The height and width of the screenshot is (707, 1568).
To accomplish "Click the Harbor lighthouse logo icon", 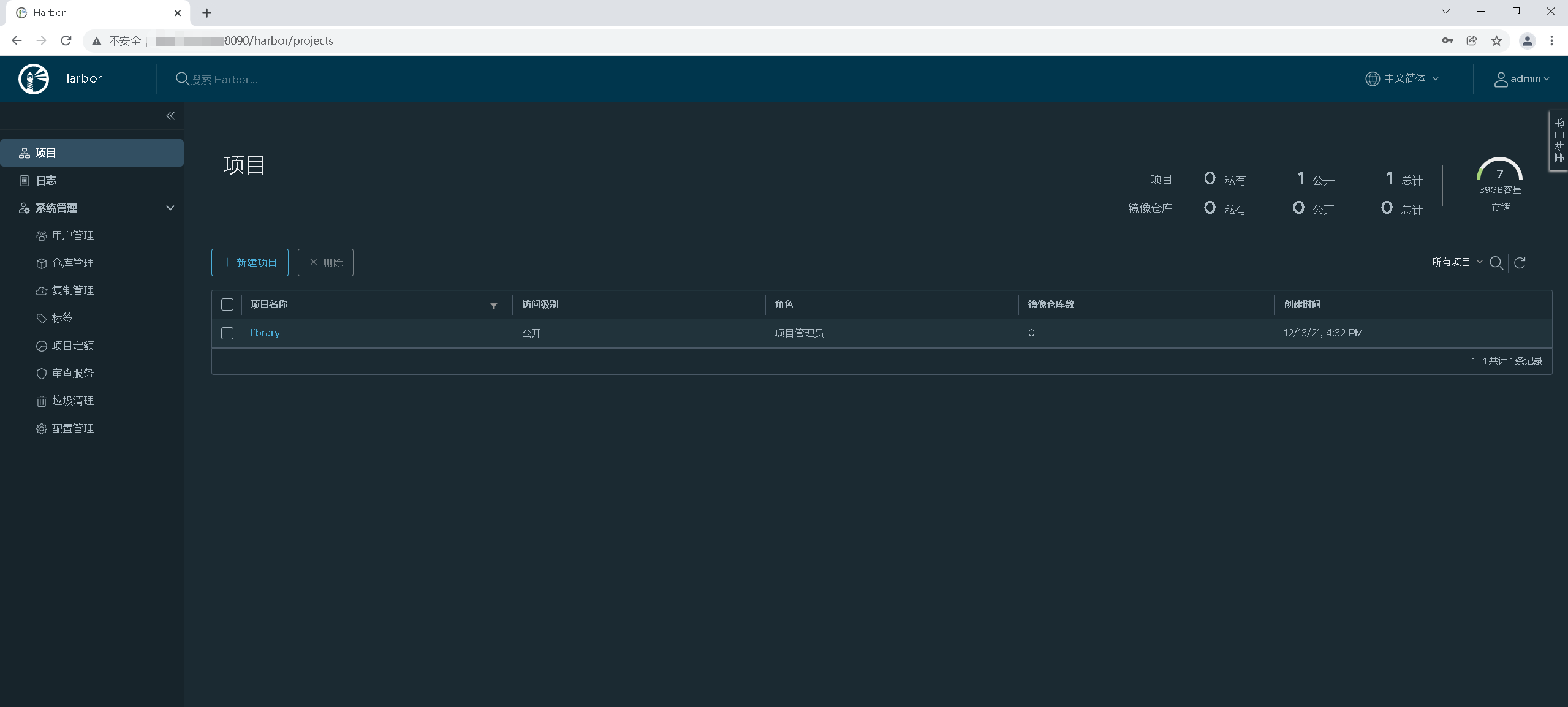I will [x=34, y=79].
